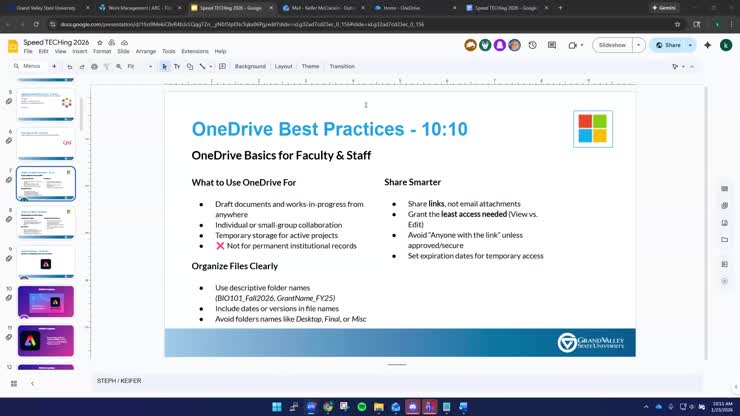Open the Theme panel
740x416 pixels.
(x=310, y=67)
